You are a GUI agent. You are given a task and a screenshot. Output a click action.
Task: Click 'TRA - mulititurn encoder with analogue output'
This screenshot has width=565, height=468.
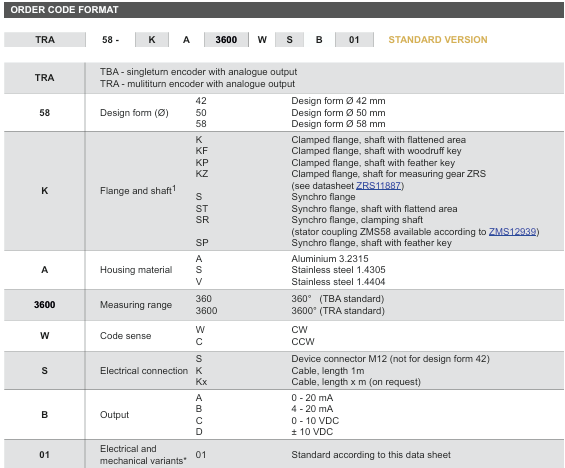(197, 84)
